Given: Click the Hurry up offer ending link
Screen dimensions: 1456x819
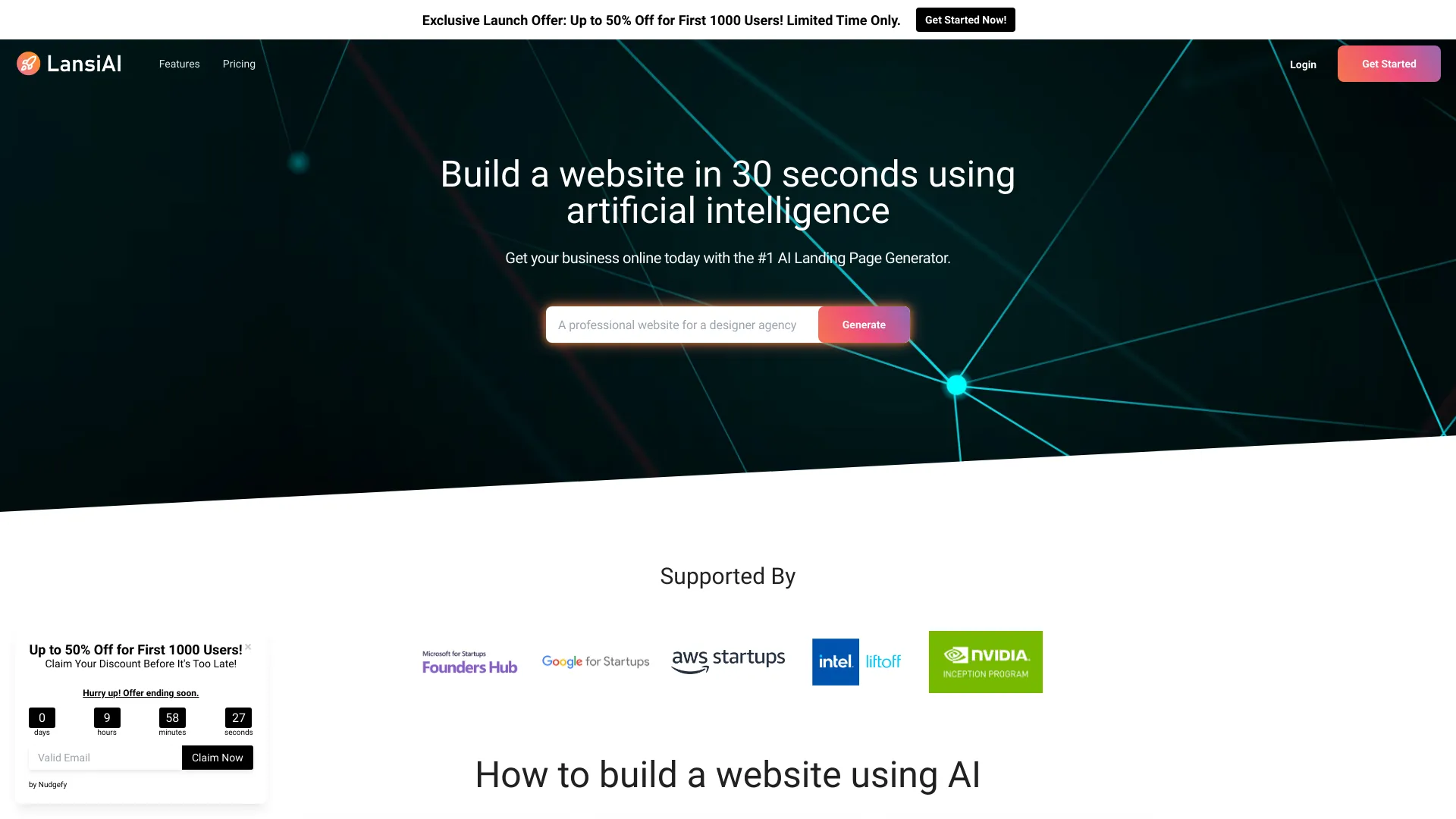Looking at the screenshot, I should 140,693.
